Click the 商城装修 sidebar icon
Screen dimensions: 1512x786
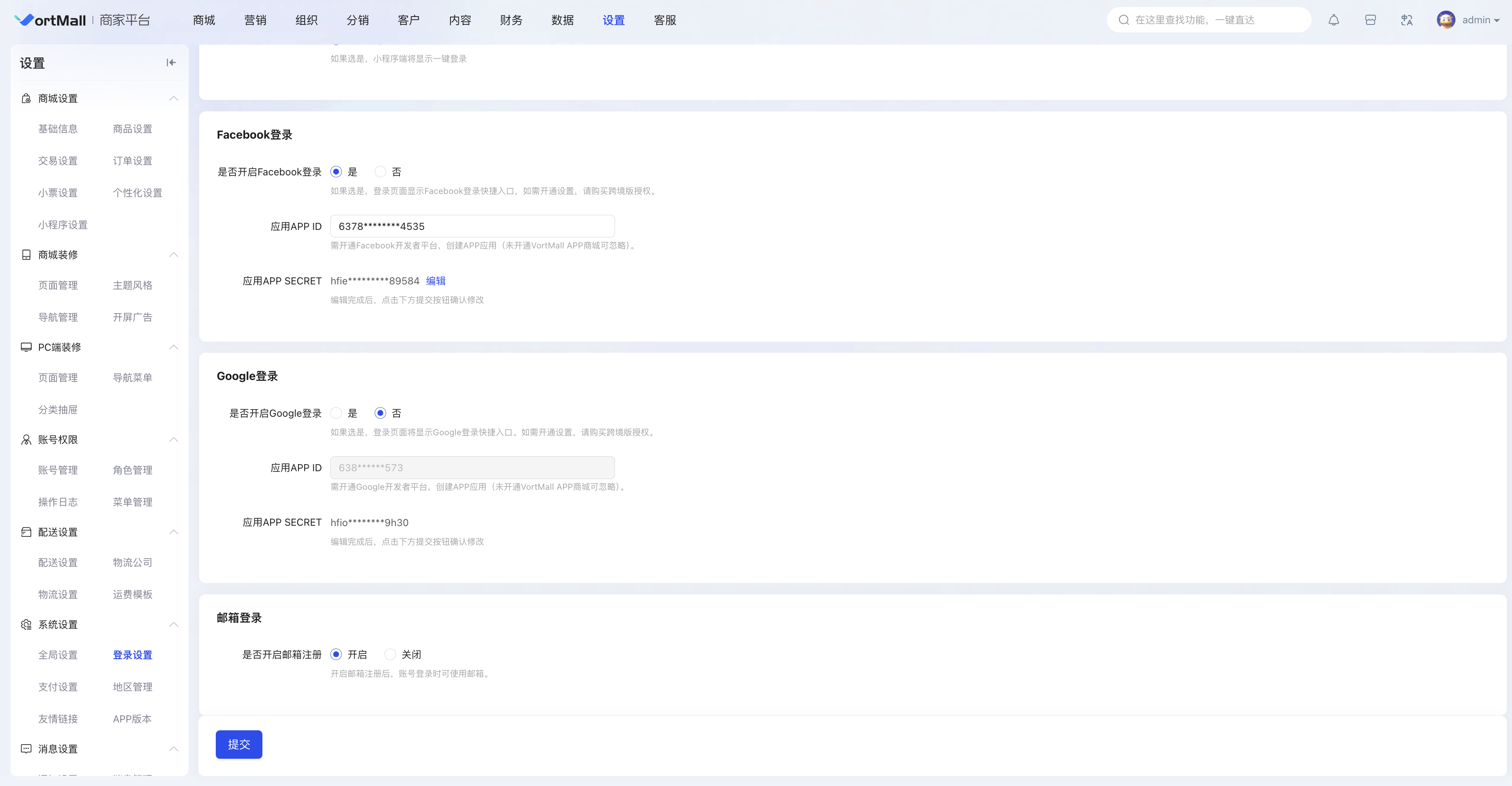pos(26,255)
